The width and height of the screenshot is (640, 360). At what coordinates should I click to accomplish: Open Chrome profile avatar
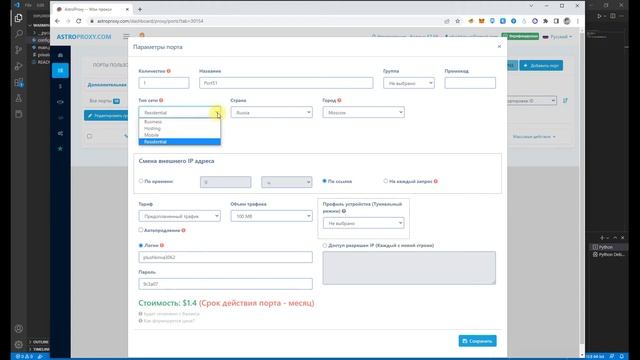click(567, 21)
